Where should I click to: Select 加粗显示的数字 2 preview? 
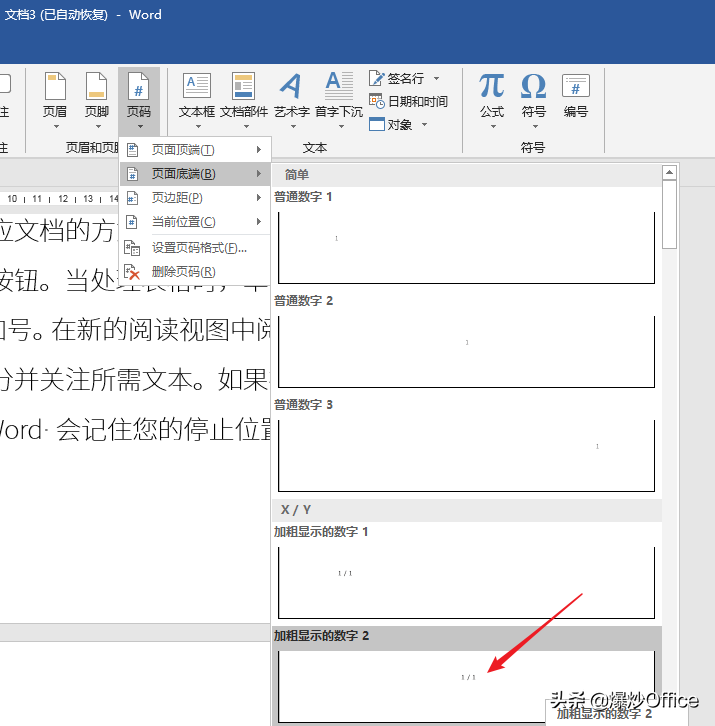pyautogui.click(x=466, y=686)
